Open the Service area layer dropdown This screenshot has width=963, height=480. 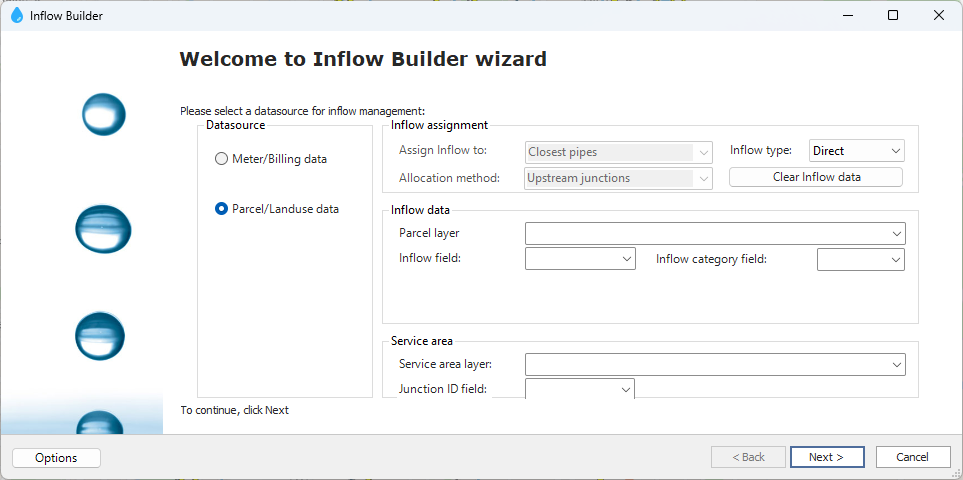(x=715, y=364)
